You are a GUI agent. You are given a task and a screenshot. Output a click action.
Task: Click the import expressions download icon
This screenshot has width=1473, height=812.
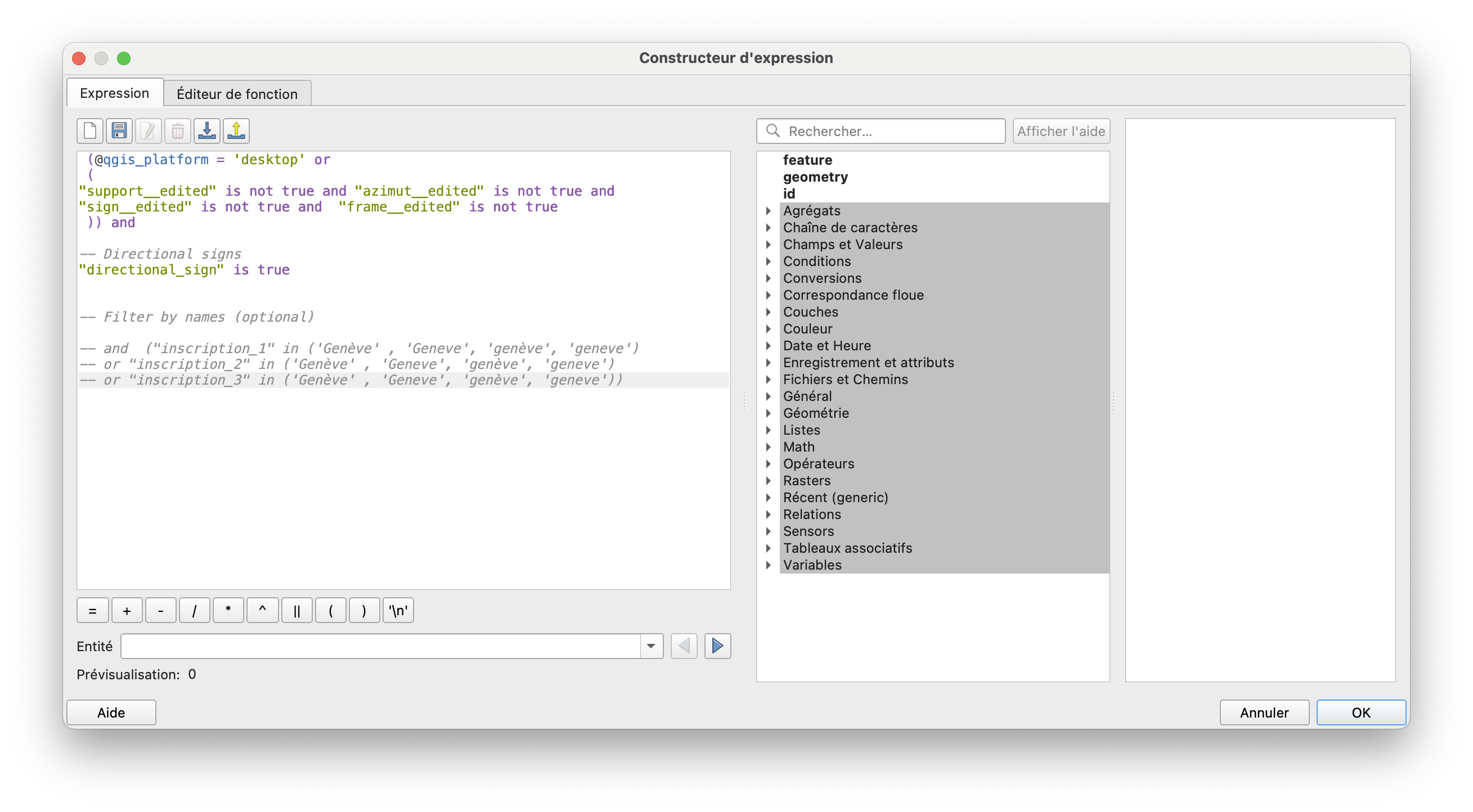pos(207,131)
